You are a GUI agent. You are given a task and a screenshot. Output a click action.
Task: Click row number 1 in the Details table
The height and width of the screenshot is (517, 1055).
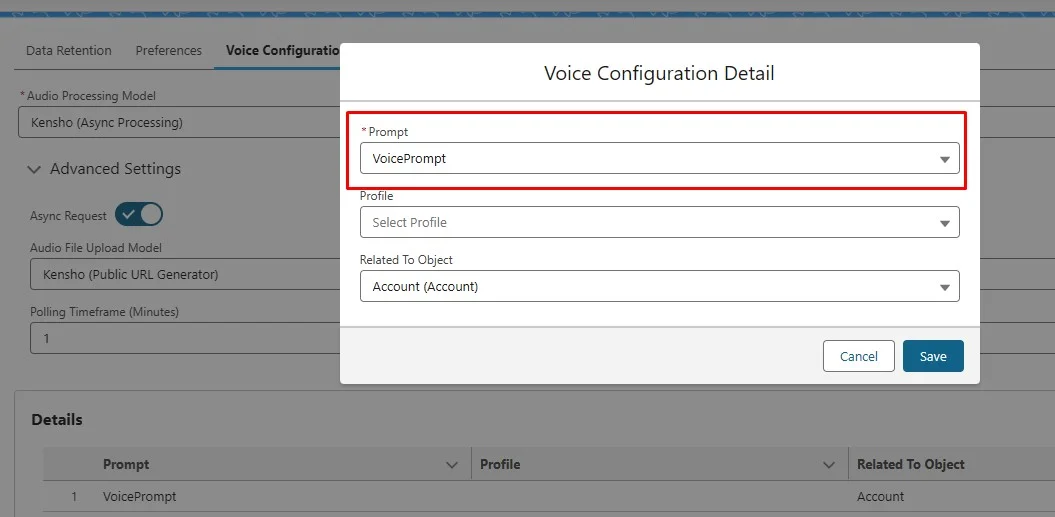73,497
